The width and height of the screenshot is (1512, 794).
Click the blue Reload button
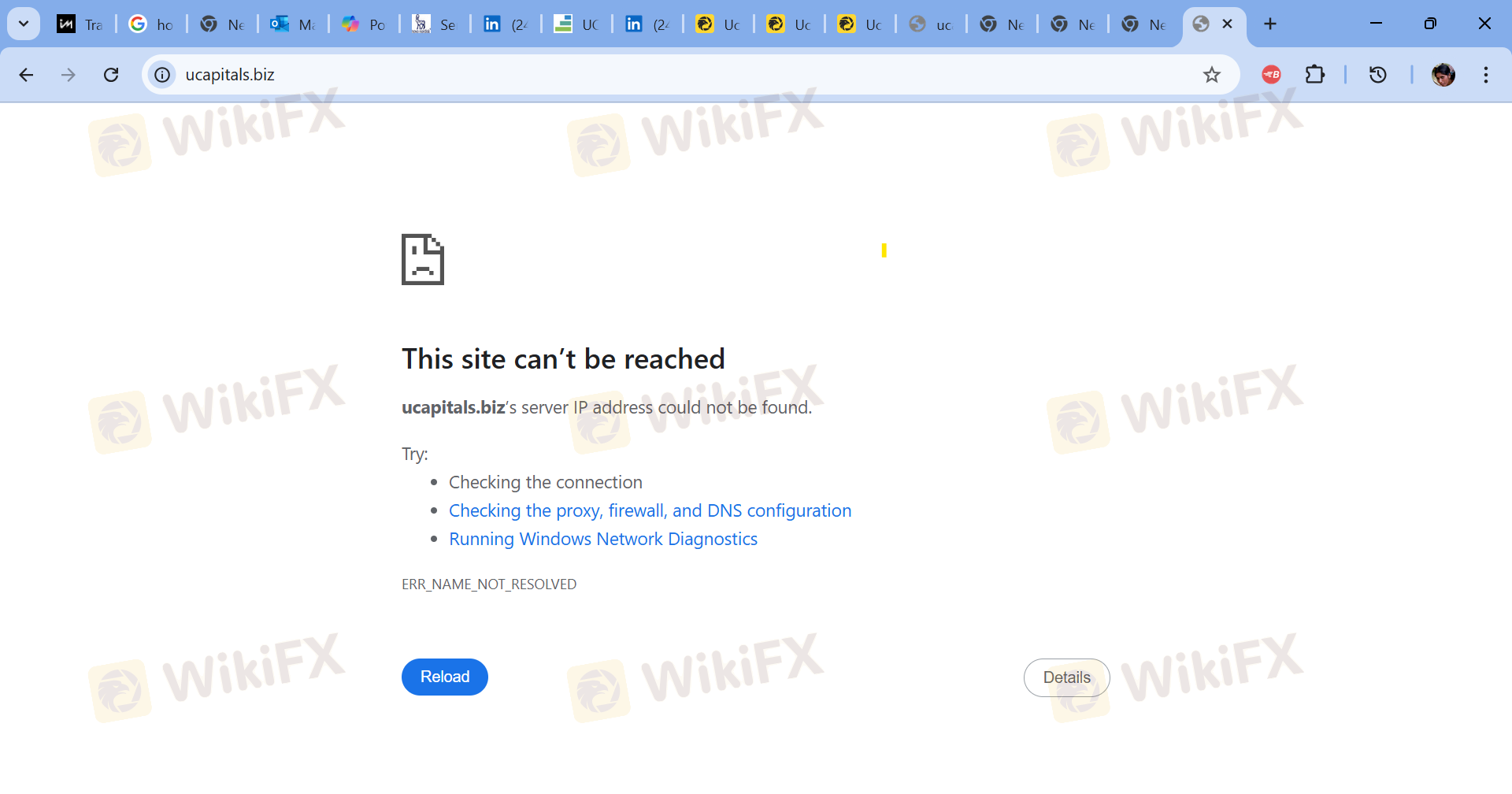click(x=445, y=677)
